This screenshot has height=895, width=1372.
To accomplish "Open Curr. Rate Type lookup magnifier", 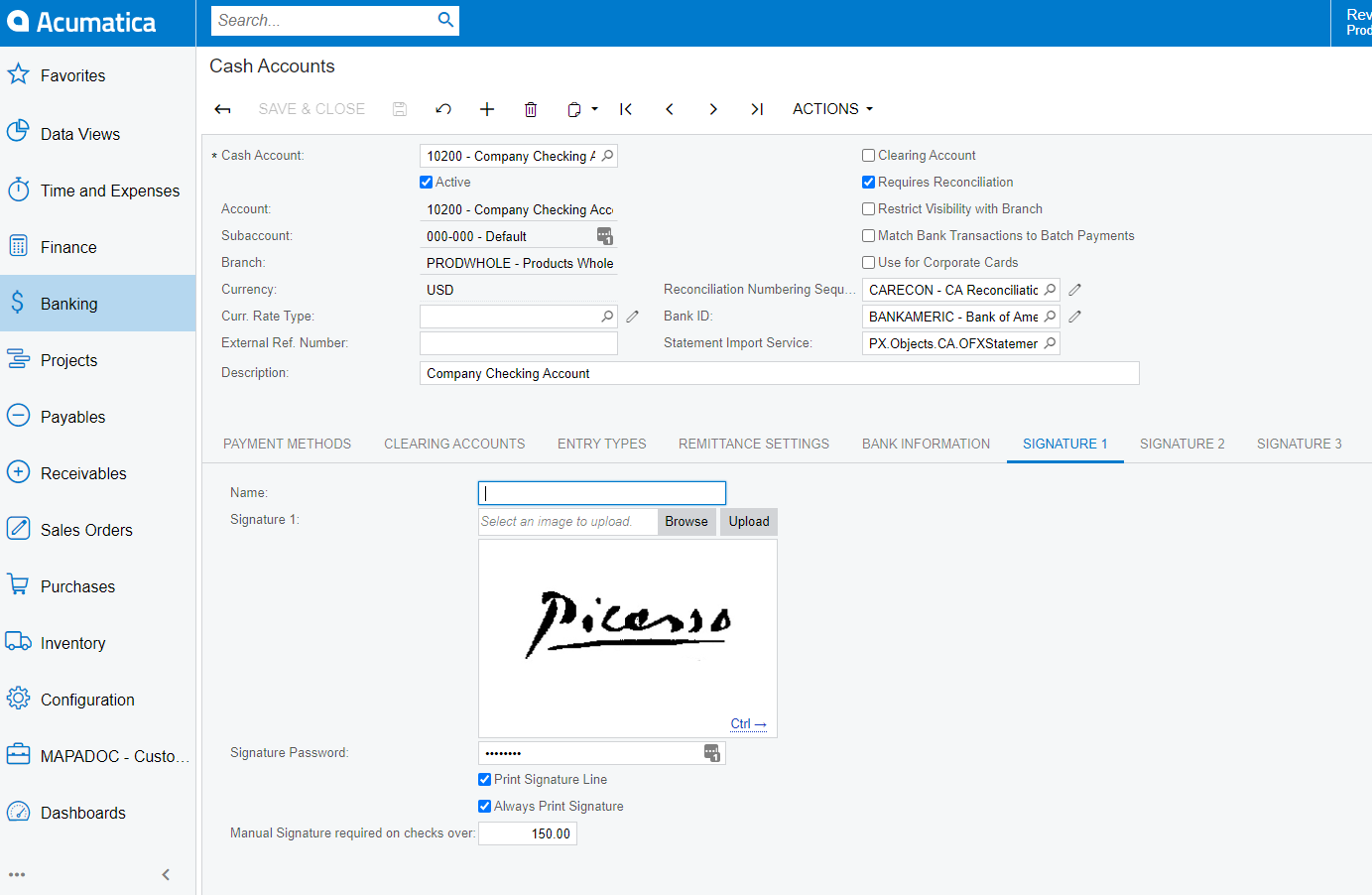I will pos(607,317).
